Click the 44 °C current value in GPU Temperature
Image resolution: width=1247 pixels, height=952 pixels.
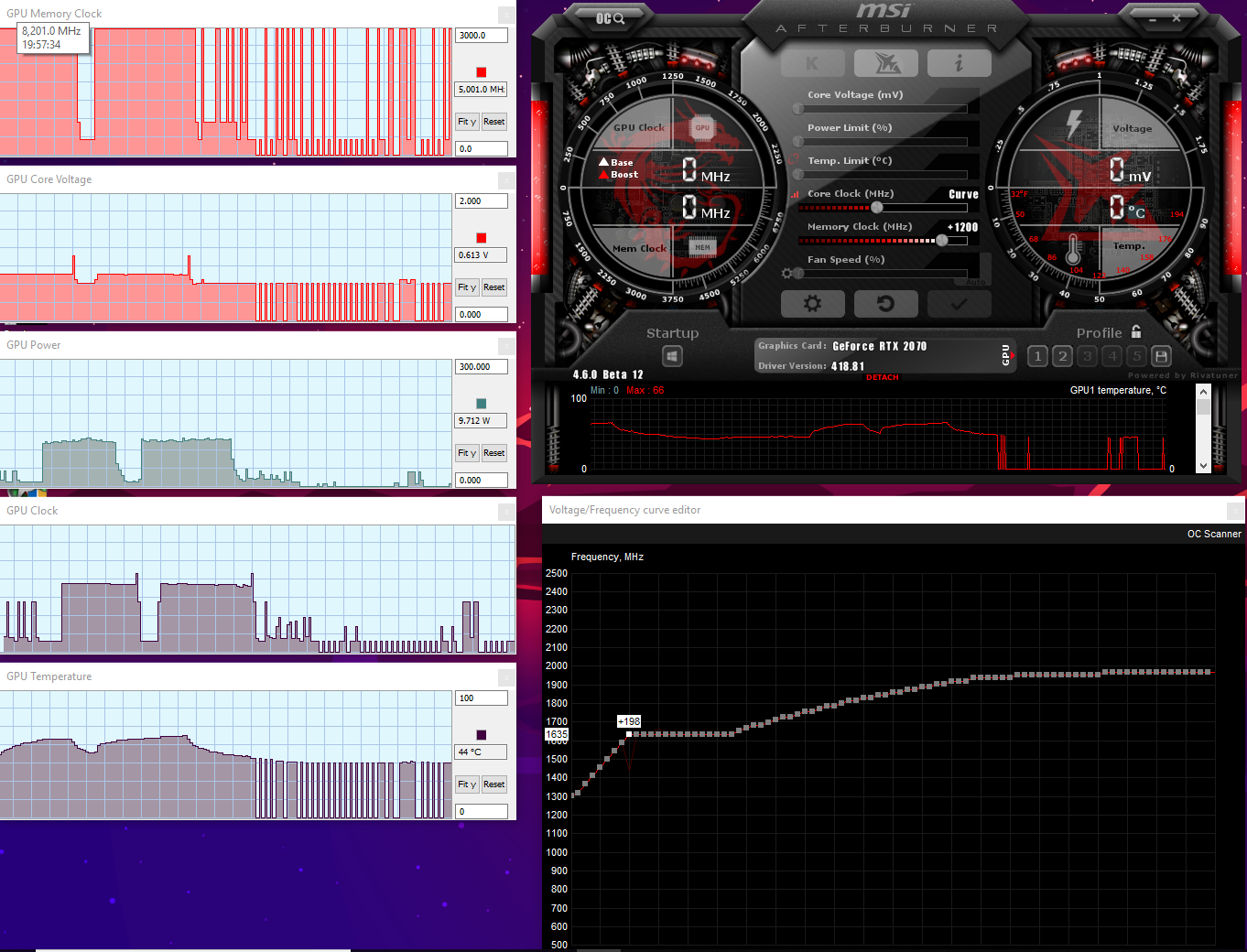pyautogui.click(x=482, y=752)
